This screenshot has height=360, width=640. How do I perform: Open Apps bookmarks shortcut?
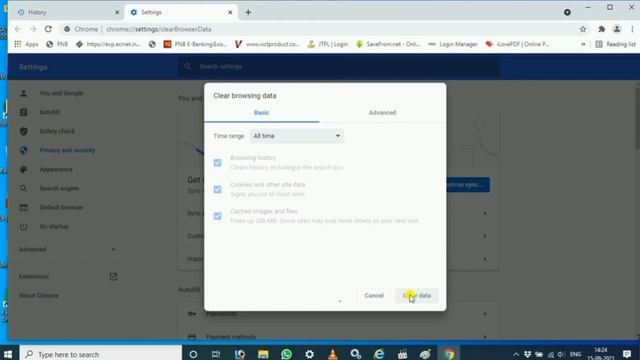(26, 44)
